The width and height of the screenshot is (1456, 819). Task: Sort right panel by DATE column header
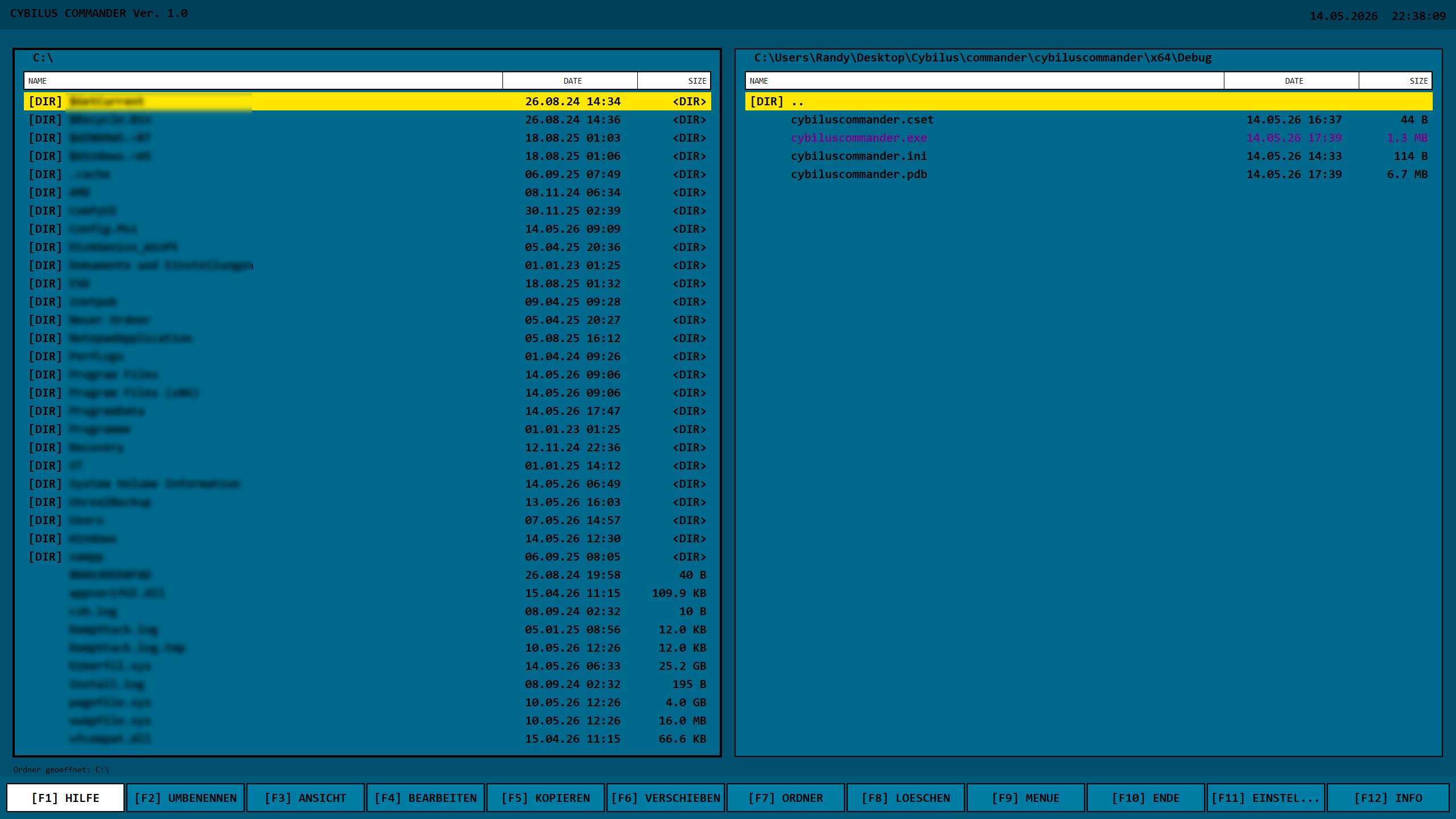tap(1292, 81)
